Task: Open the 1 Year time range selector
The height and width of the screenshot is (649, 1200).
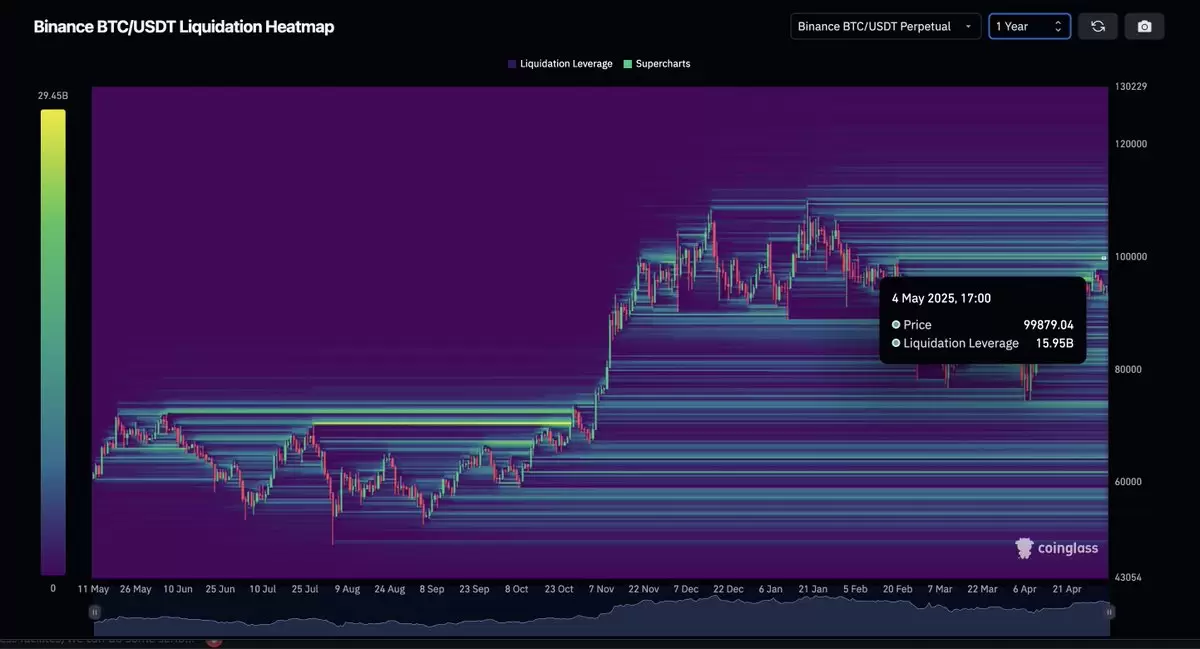Action: click(1030, 26)
